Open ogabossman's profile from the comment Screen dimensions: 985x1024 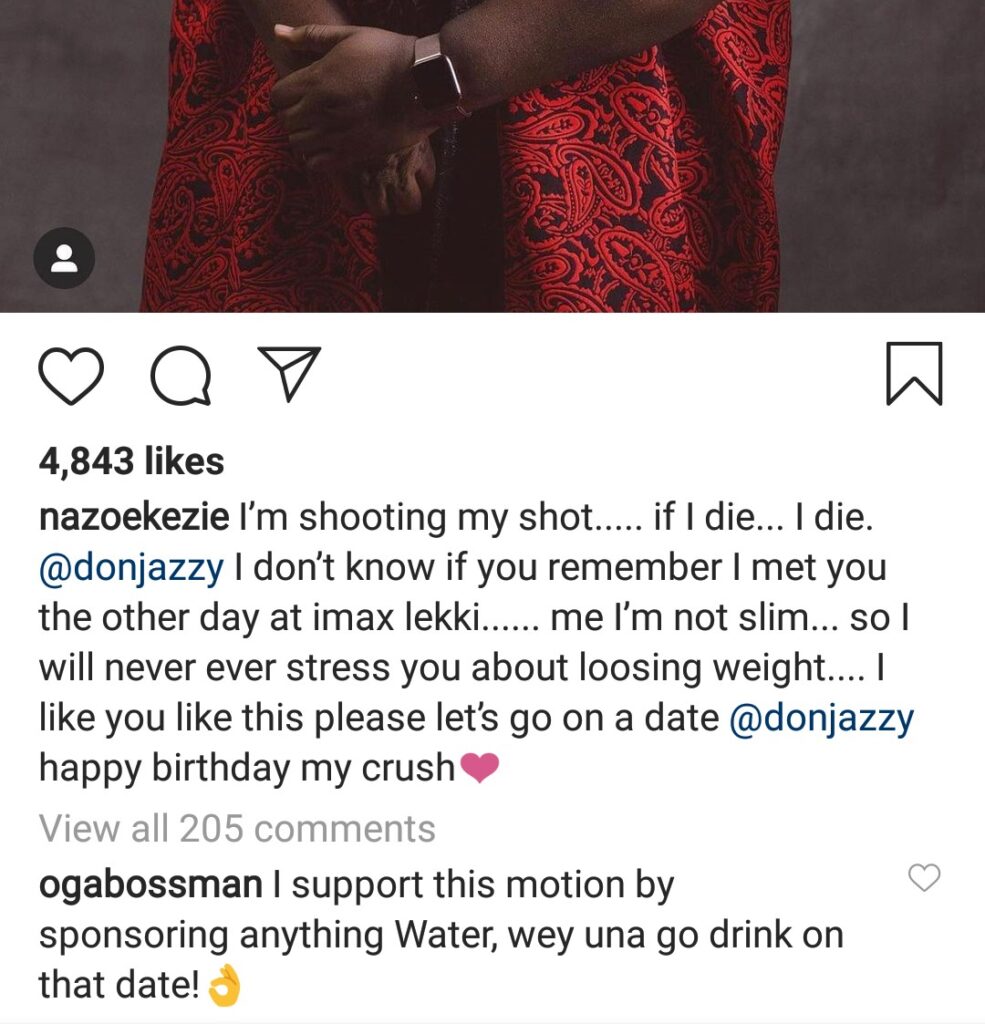[151, 886]
